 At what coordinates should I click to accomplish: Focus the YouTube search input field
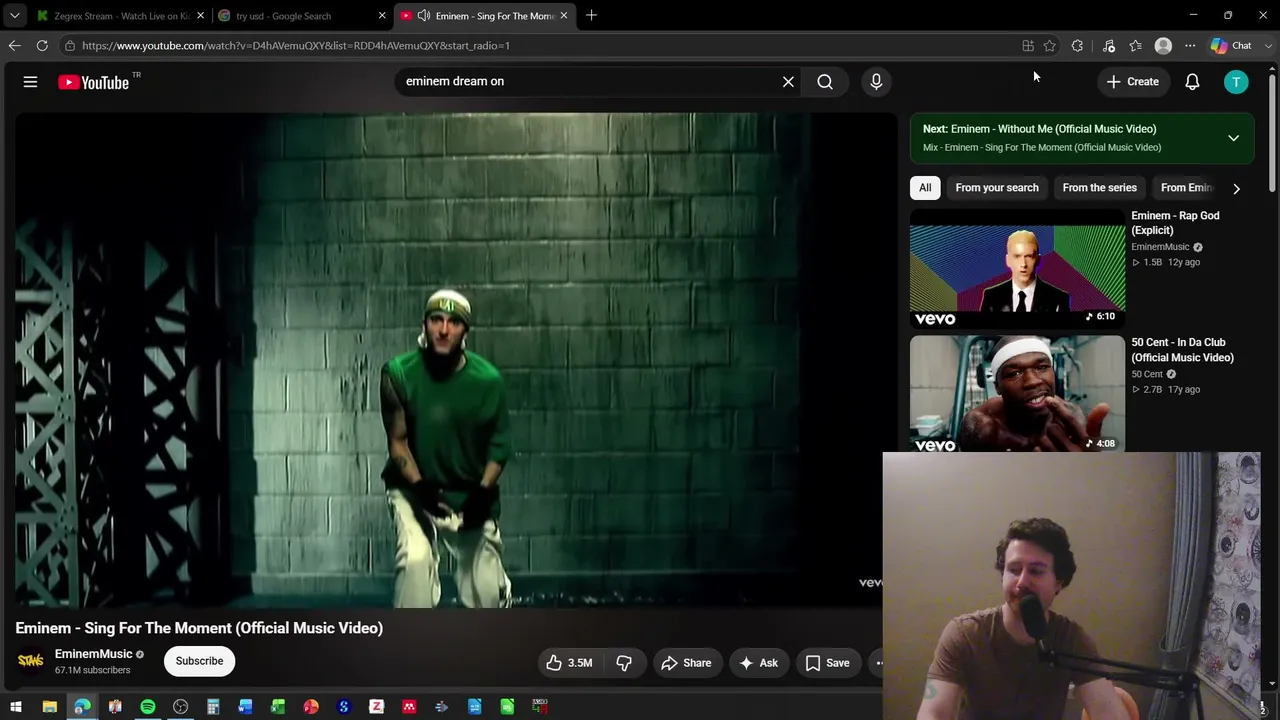coord(590,82)
